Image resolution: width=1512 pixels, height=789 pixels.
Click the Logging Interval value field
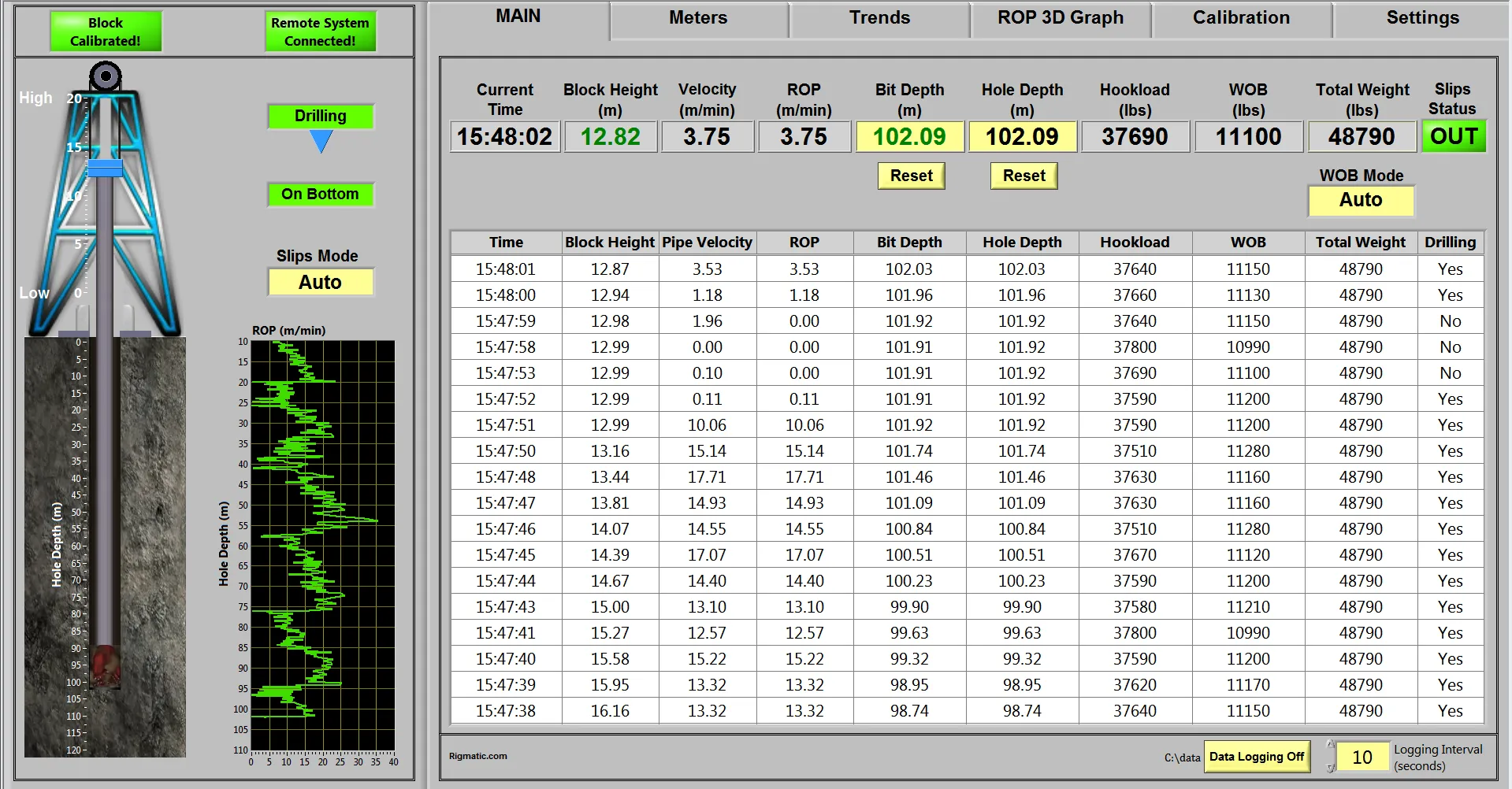point(1362,757)
